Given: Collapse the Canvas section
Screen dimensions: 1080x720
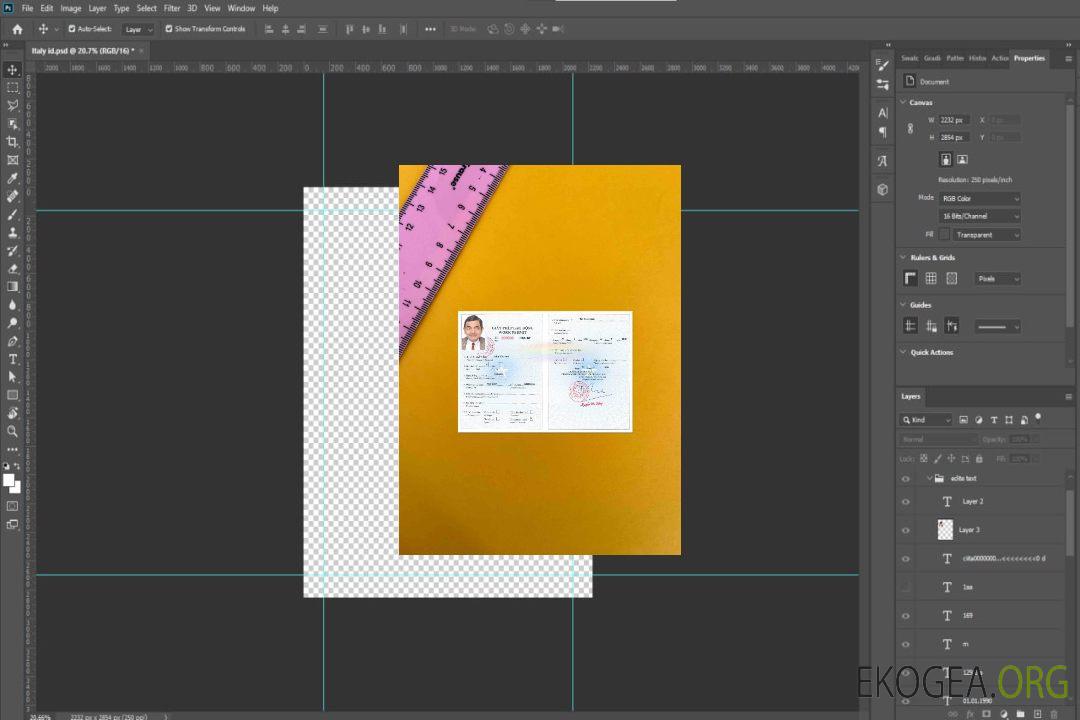Looking at the screenshot, I should pos(903,102).
